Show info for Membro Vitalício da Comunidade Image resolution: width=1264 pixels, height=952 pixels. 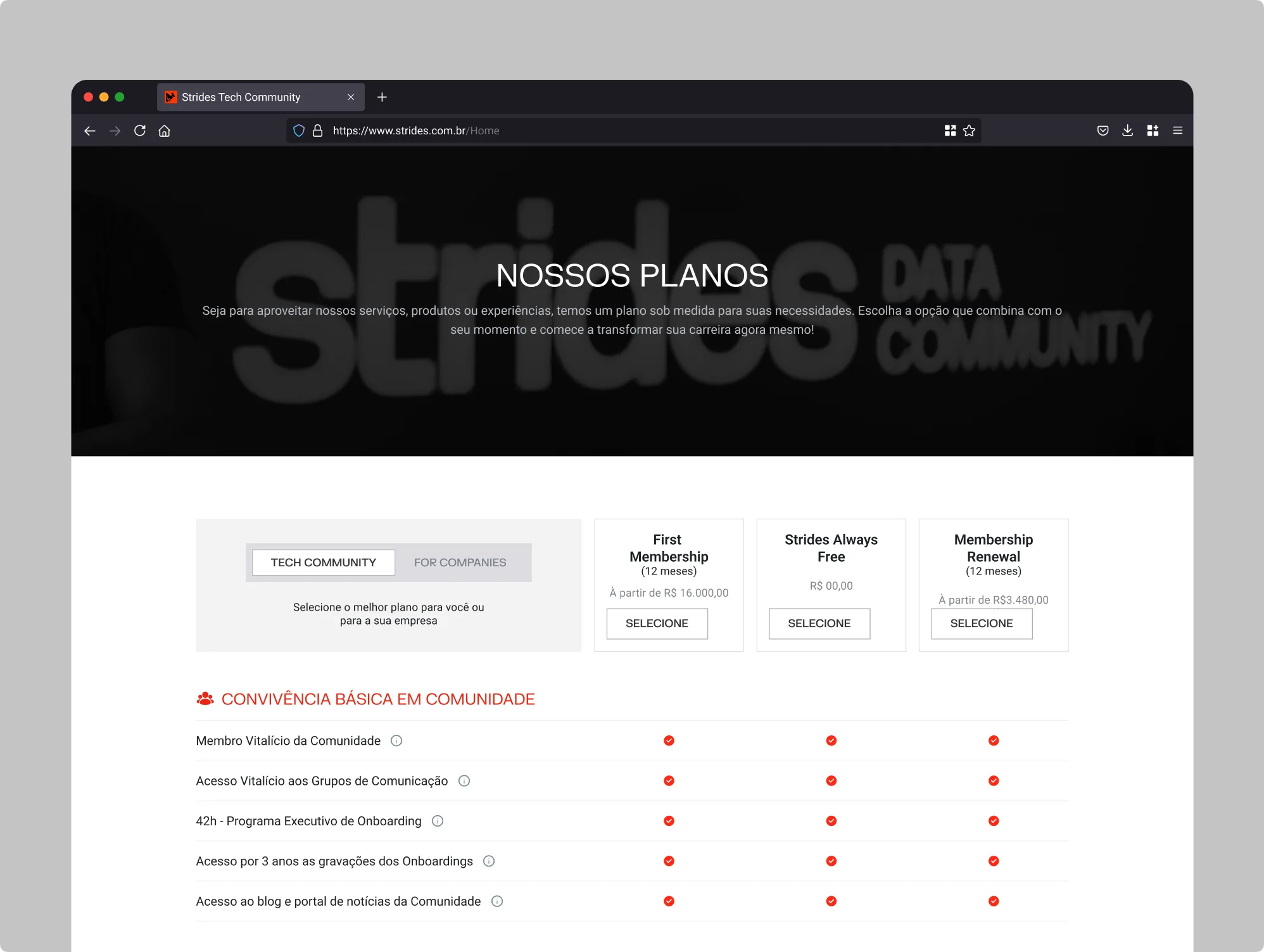[396, 740]
